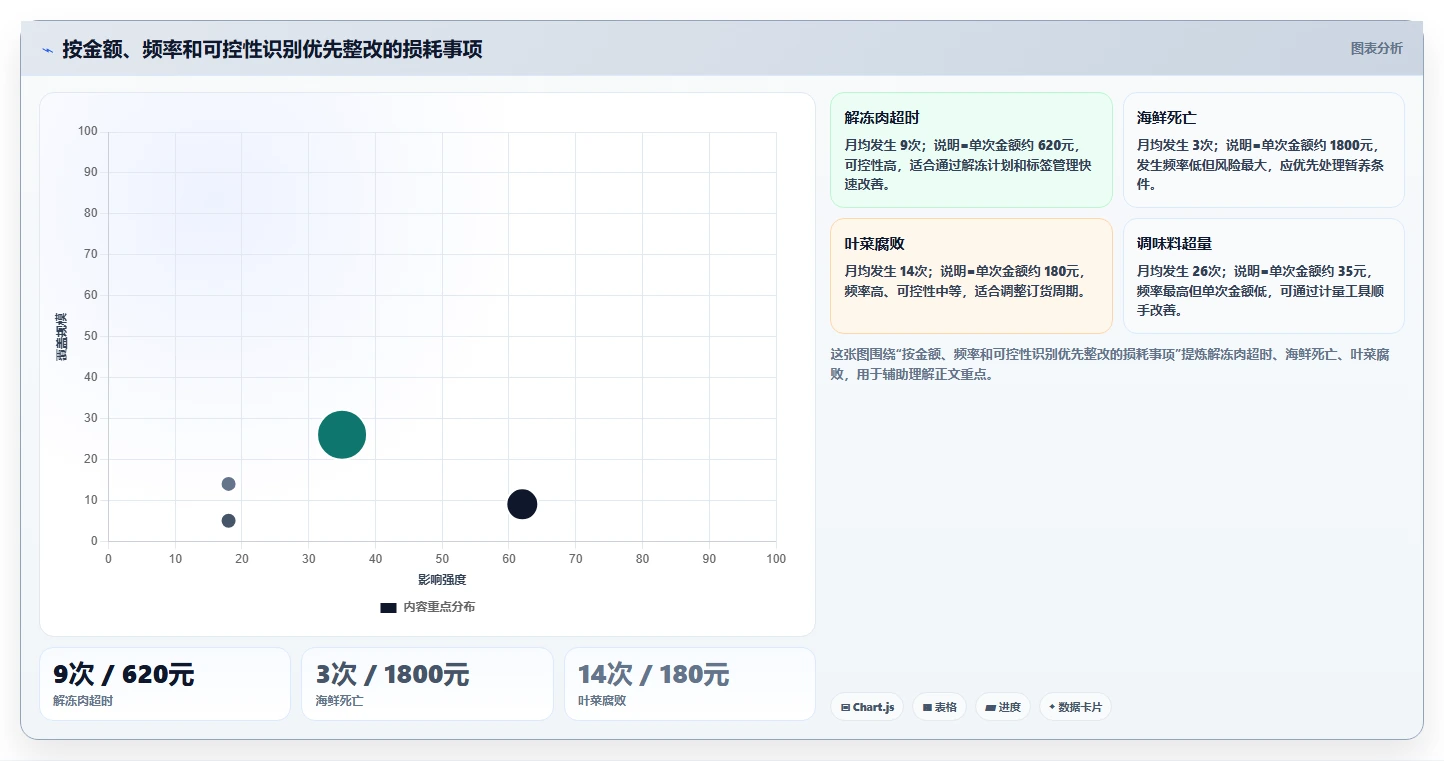Click the x-axis tick value 100
1444x761 pixels.
click(x=776, y=559)
